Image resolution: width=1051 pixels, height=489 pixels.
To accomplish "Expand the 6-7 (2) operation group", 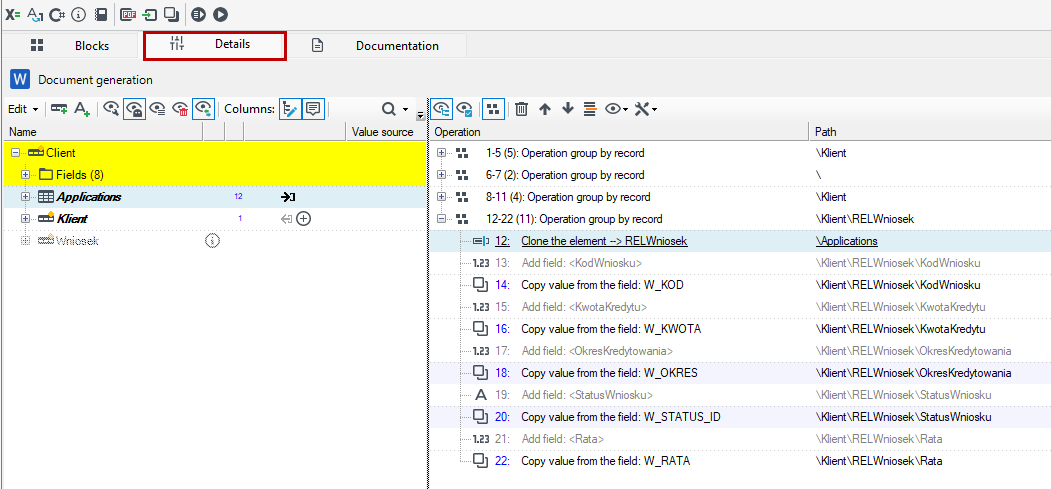I will coord(441,175).
